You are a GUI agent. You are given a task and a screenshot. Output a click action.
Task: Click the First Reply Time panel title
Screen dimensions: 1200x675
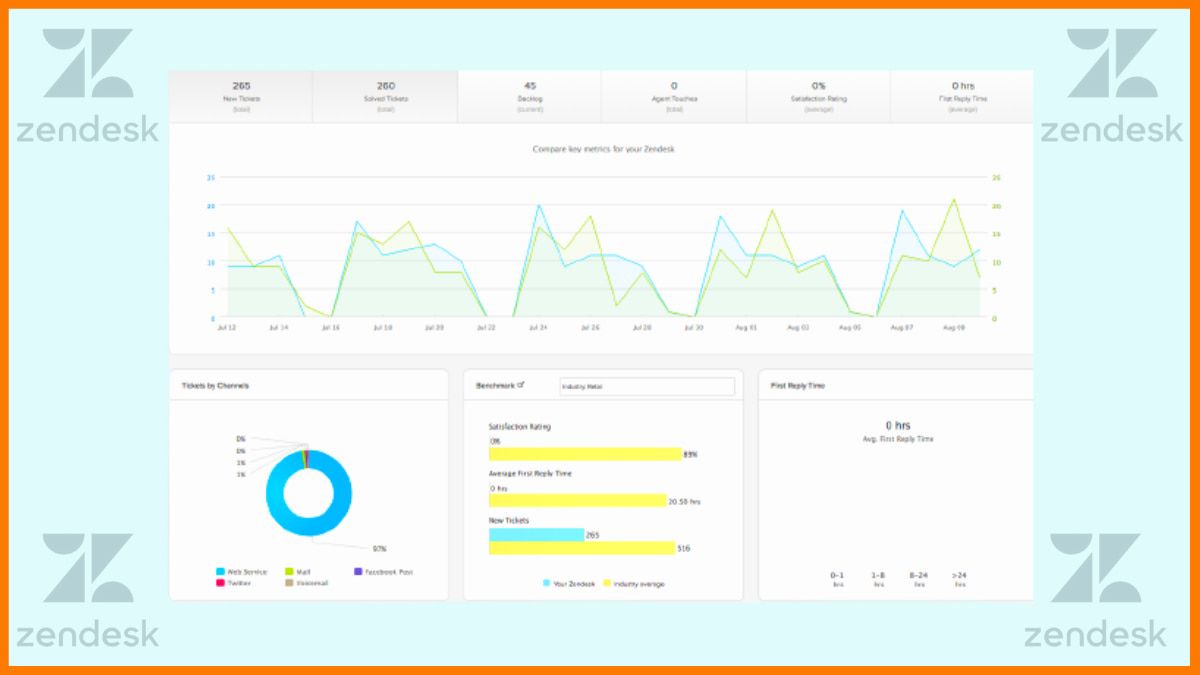(798, 385)
